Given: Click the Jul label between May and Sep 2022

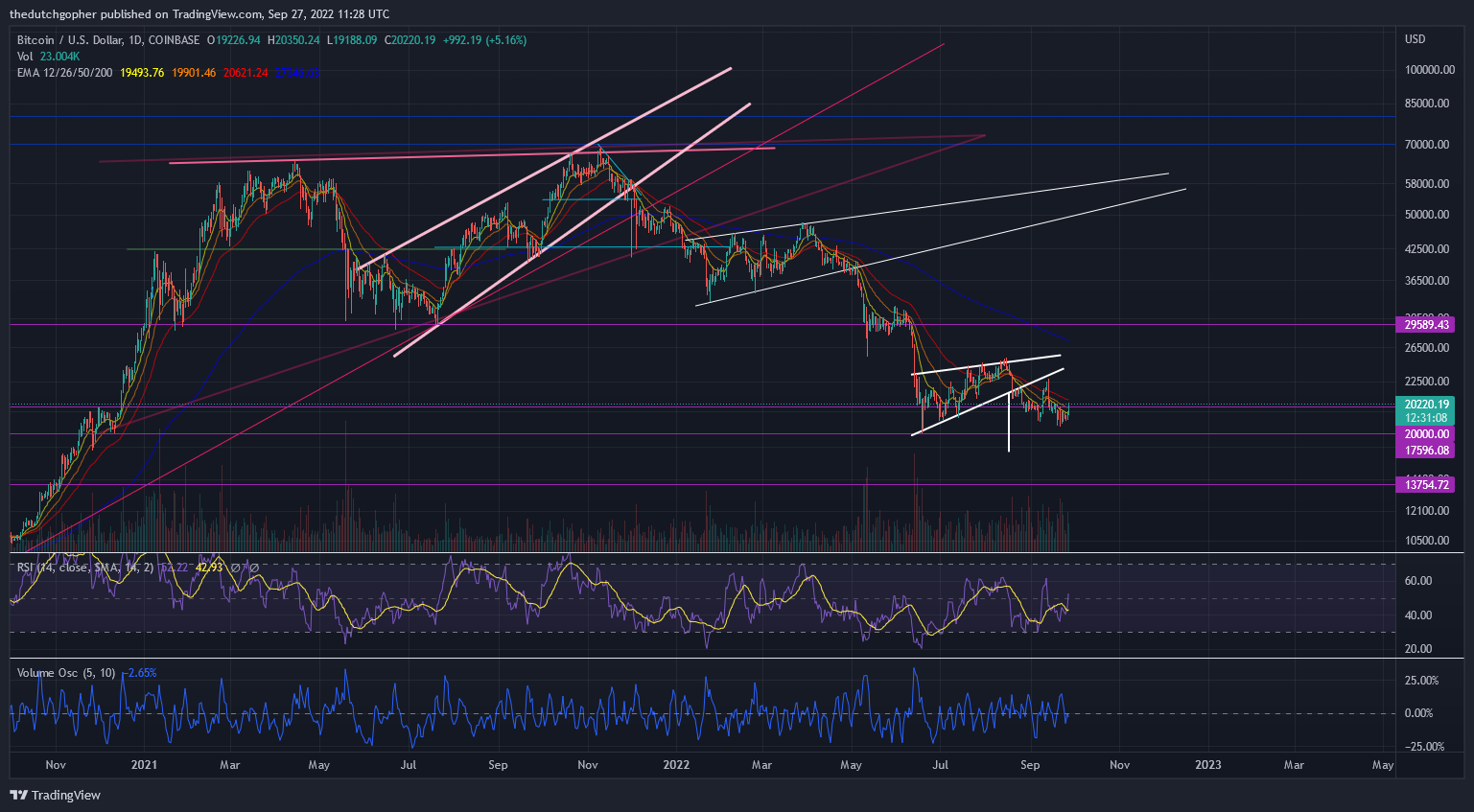Looking at the screenshot, I should pyautogui.click(x=941, y=765).
